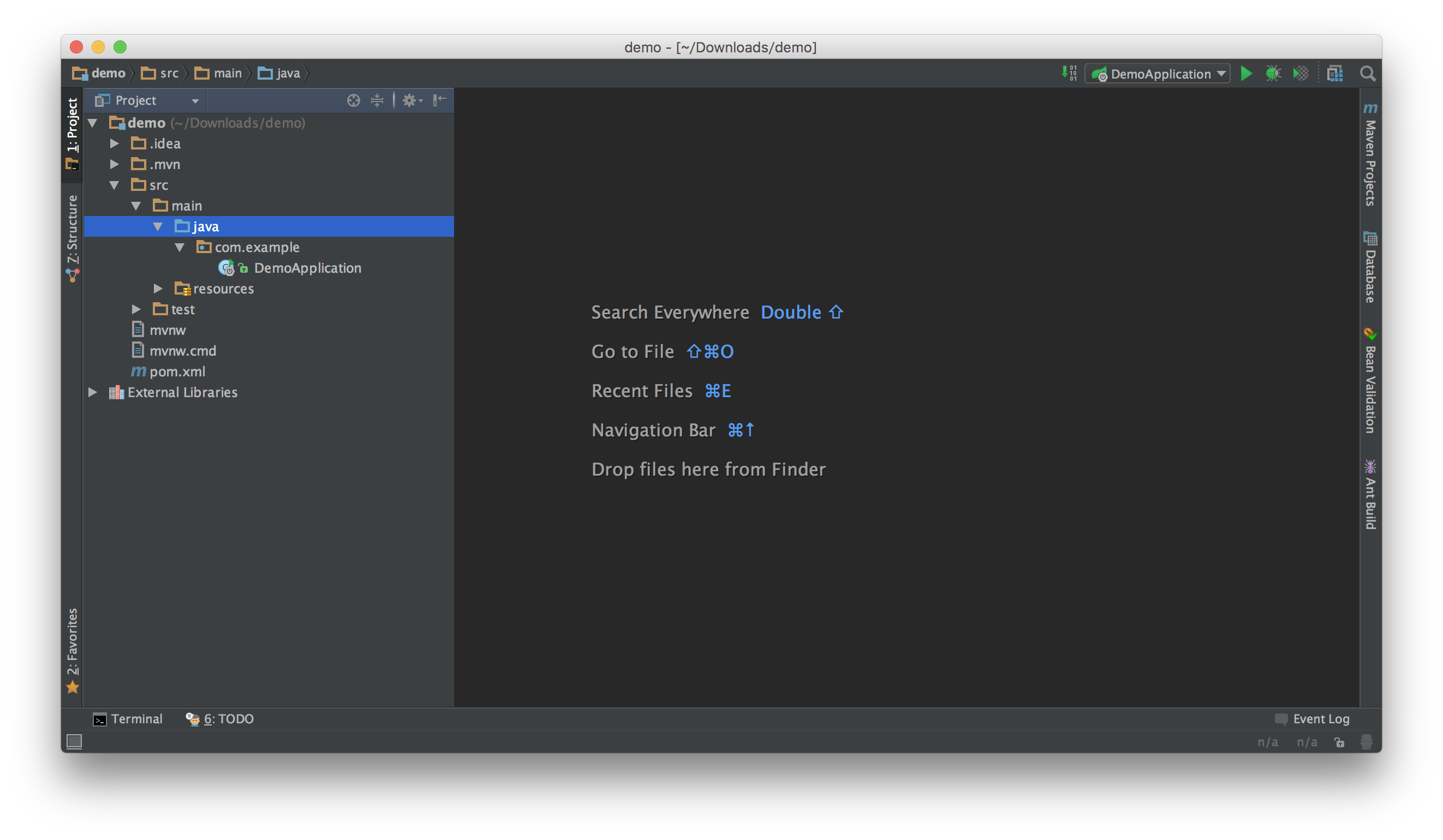Expand the resources folder
The height and width of the screenshot is (840, 1443).
click(158, 289)
